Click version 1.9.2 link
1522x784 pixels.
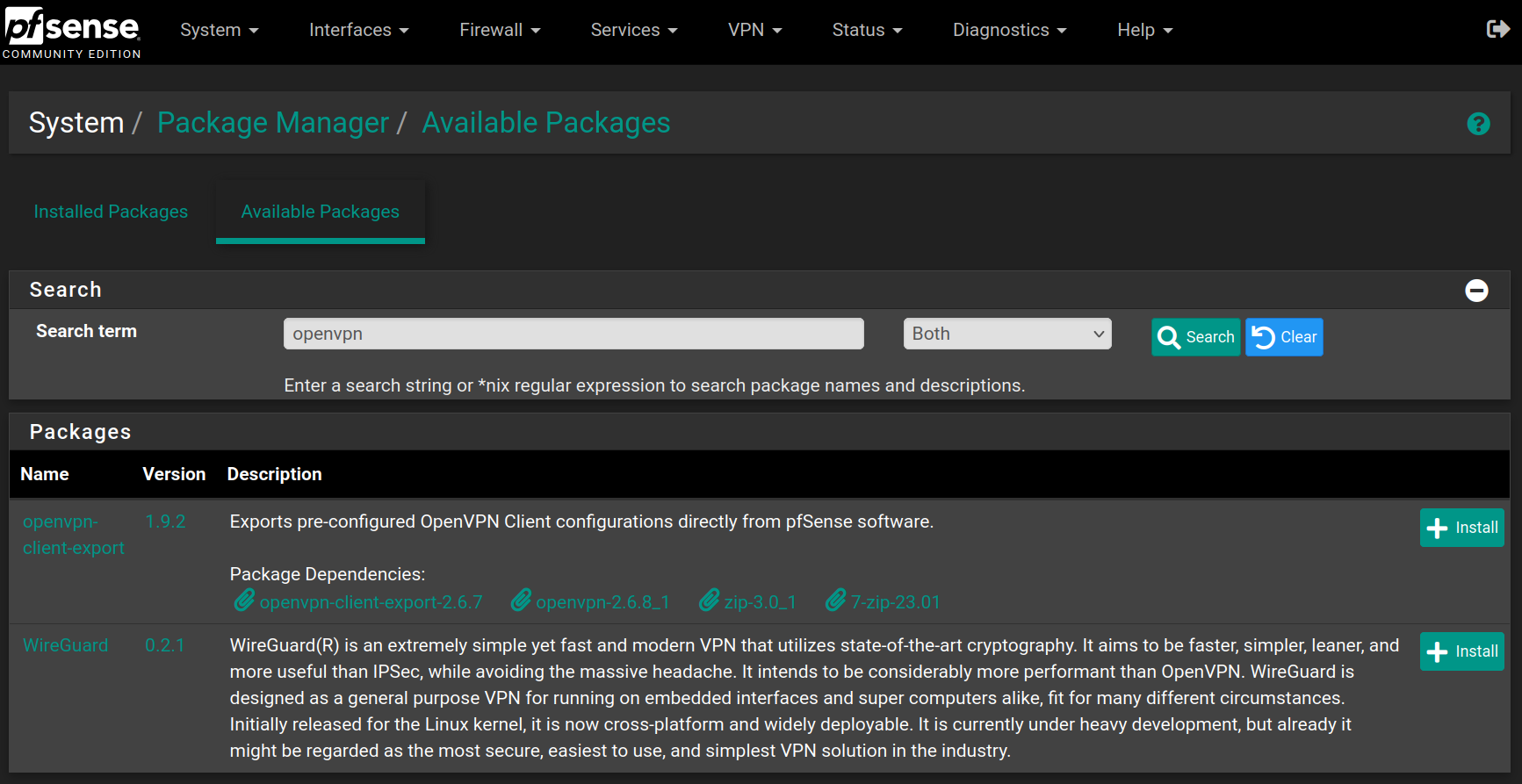tap(165, 521)
